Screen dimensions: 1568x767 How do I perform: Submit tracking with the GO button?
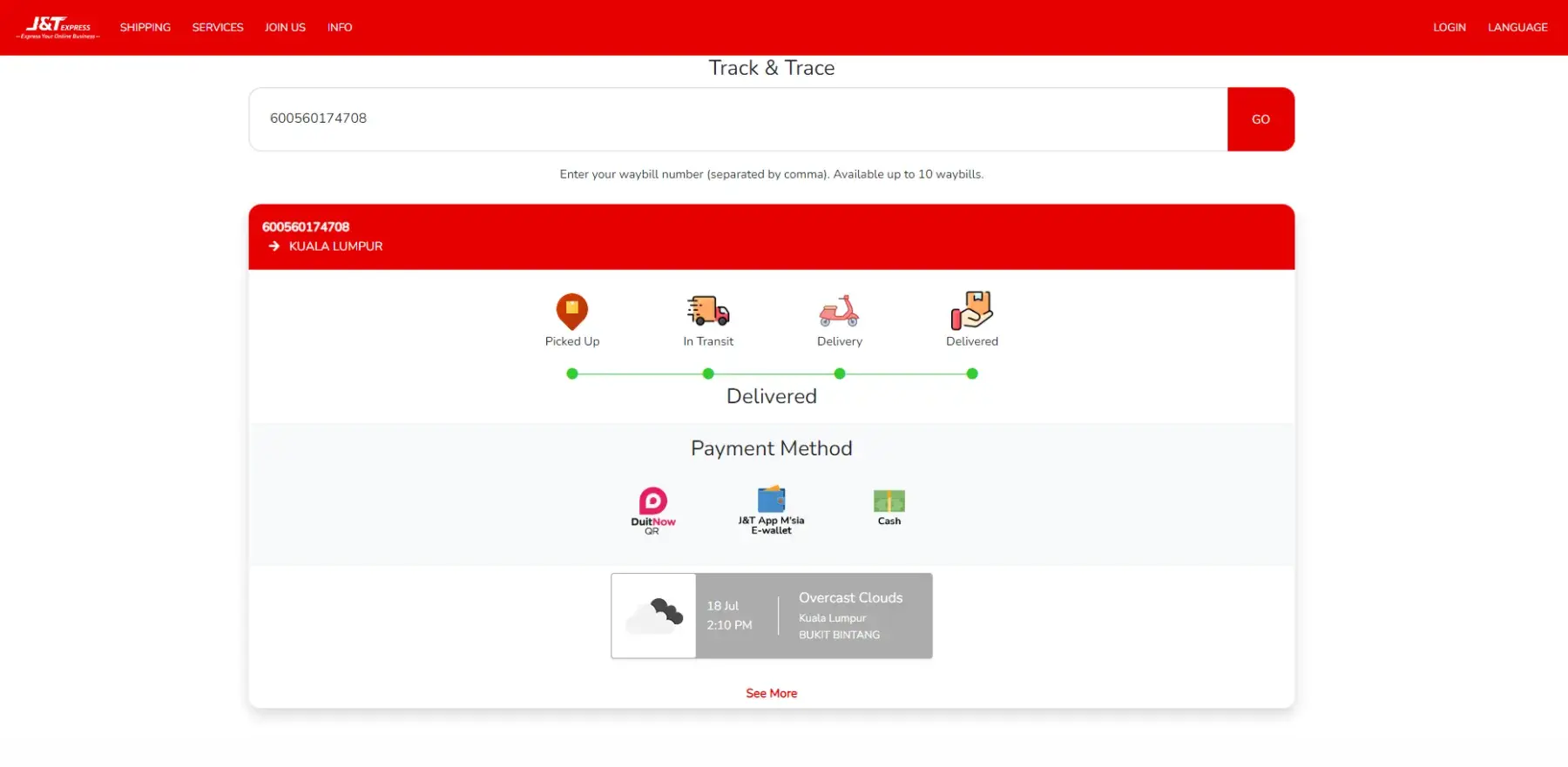tap(1260, 119)
